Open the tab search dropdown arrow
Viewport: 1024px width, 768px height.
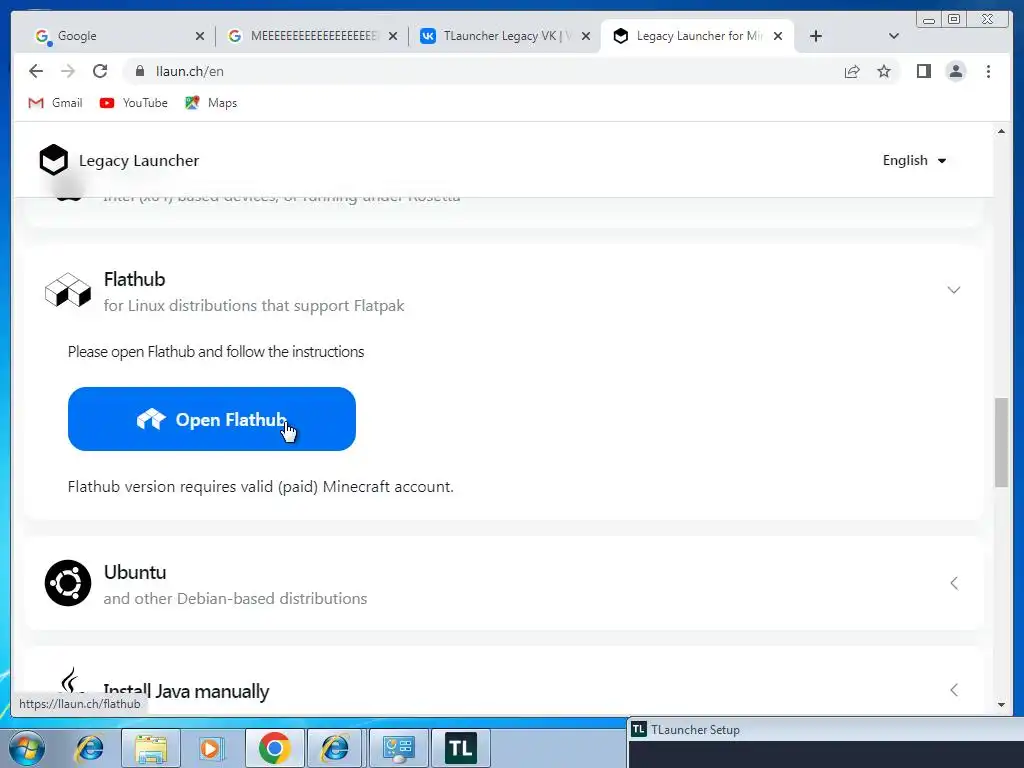pyautogui.click(x=894, y=36)
